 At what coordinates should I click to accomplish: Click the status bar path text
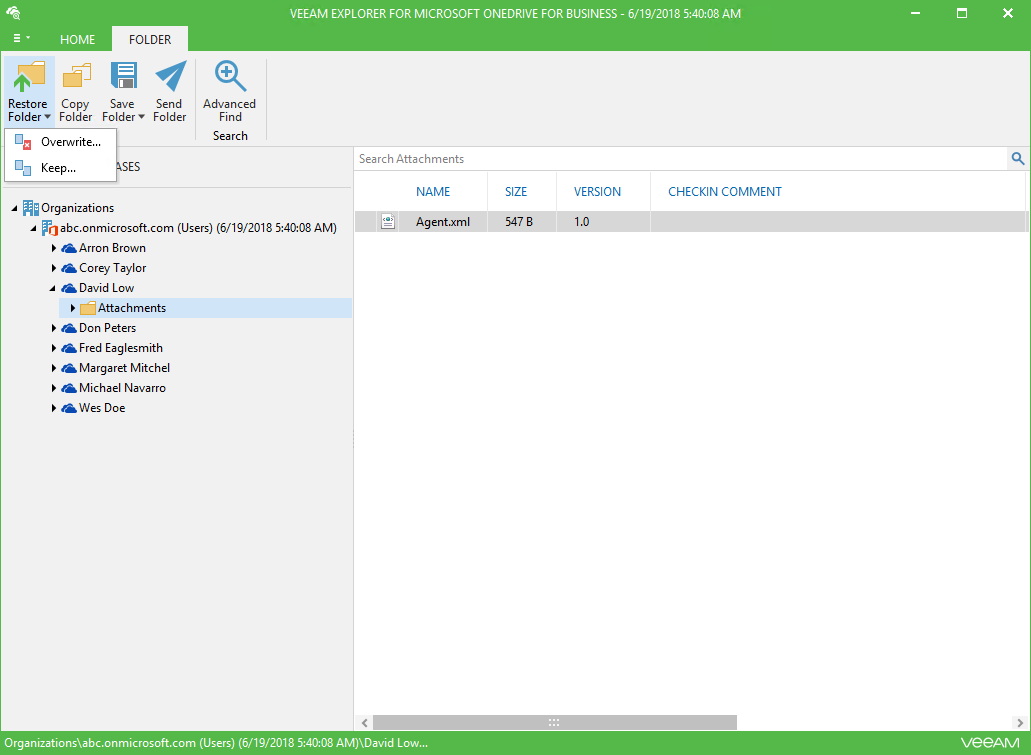[216, 743]
